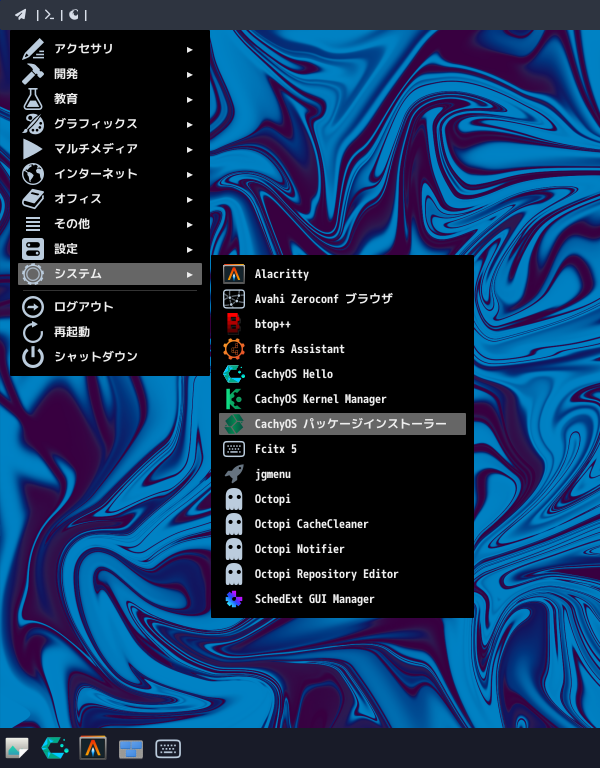Click the "オフィス" label text
600x768 pixels.
[x=78, y=199]
